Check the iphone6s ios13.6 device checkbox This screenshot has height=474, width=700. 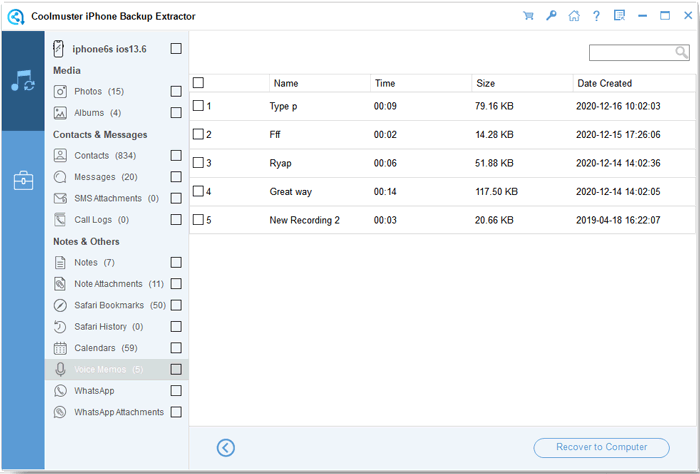[176, 49]
